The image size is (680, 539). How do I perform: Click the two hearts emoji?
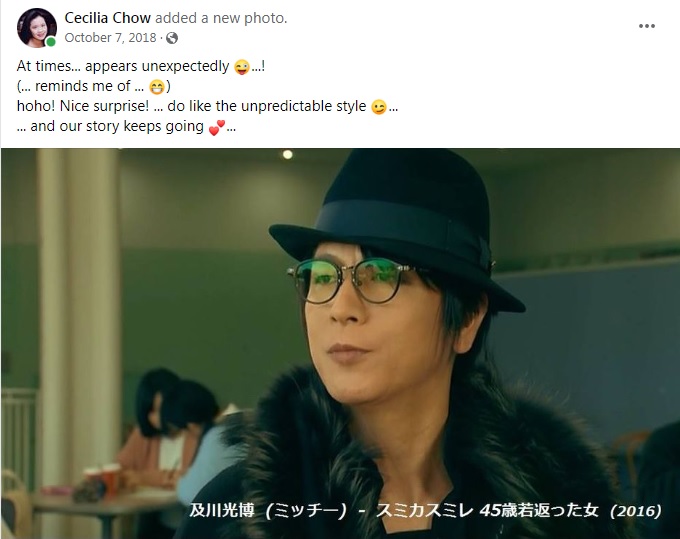216,127
